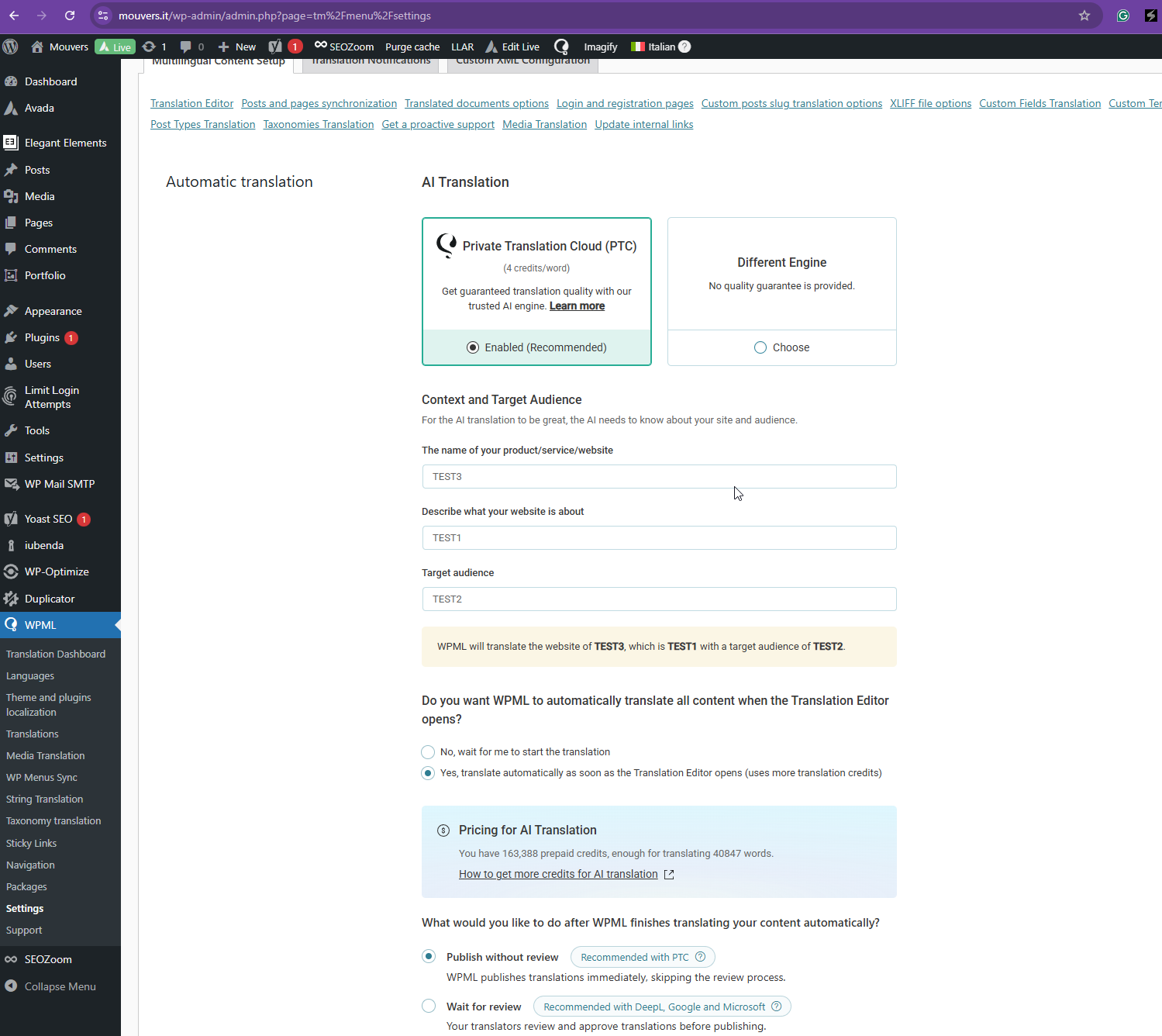Click the WPML icon in admin bar
This screenshot has width=1162, height=1036.
pyautogui.click(x=561, y=47)
